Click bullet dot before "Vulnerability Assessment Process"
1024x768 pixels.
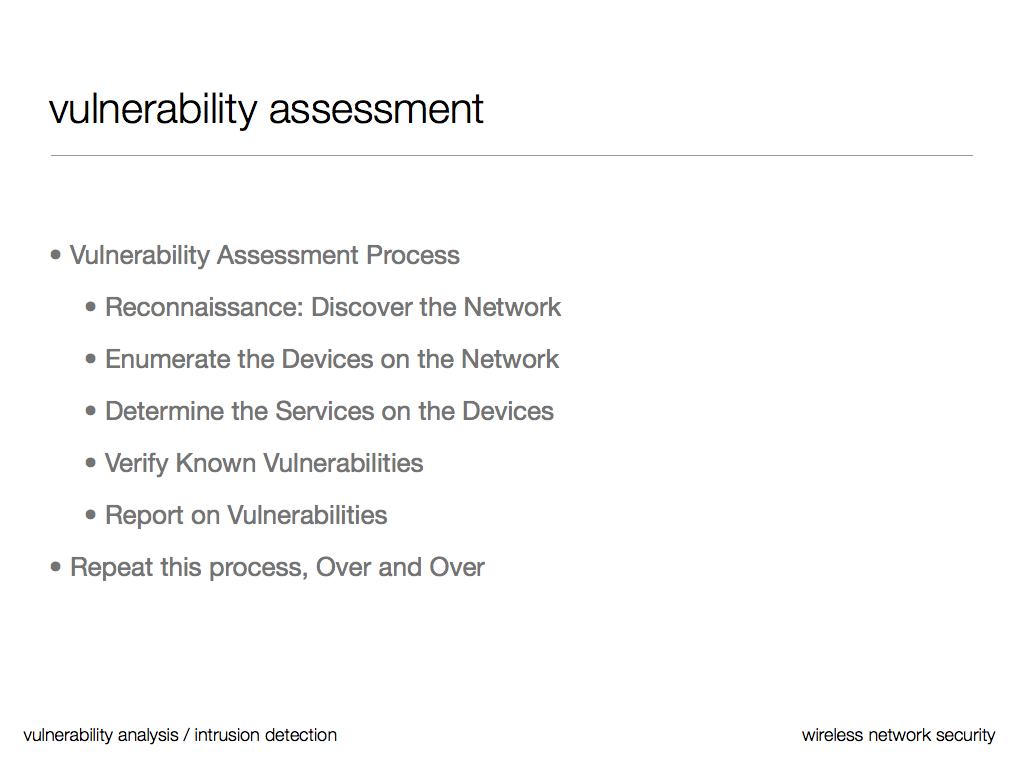pyautogui.click(x=56, y=255)
